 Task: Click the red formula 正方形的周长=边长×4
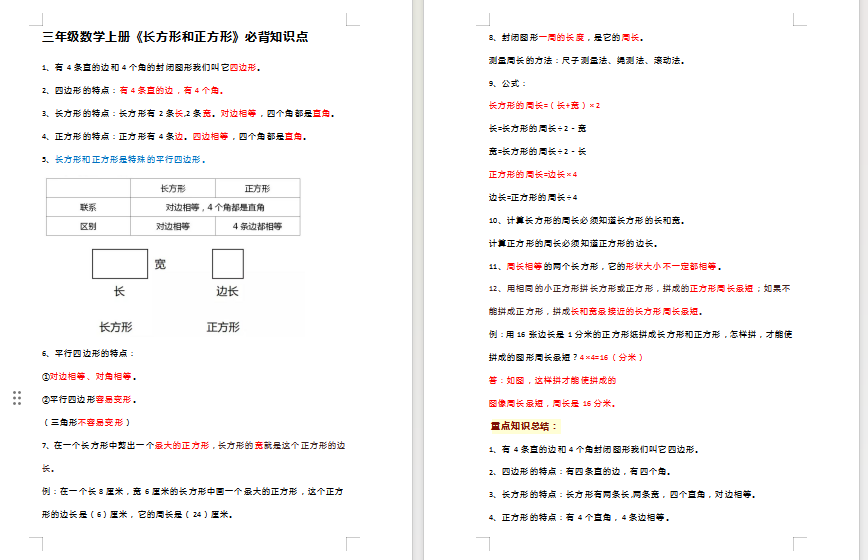[x=533, y=174]
